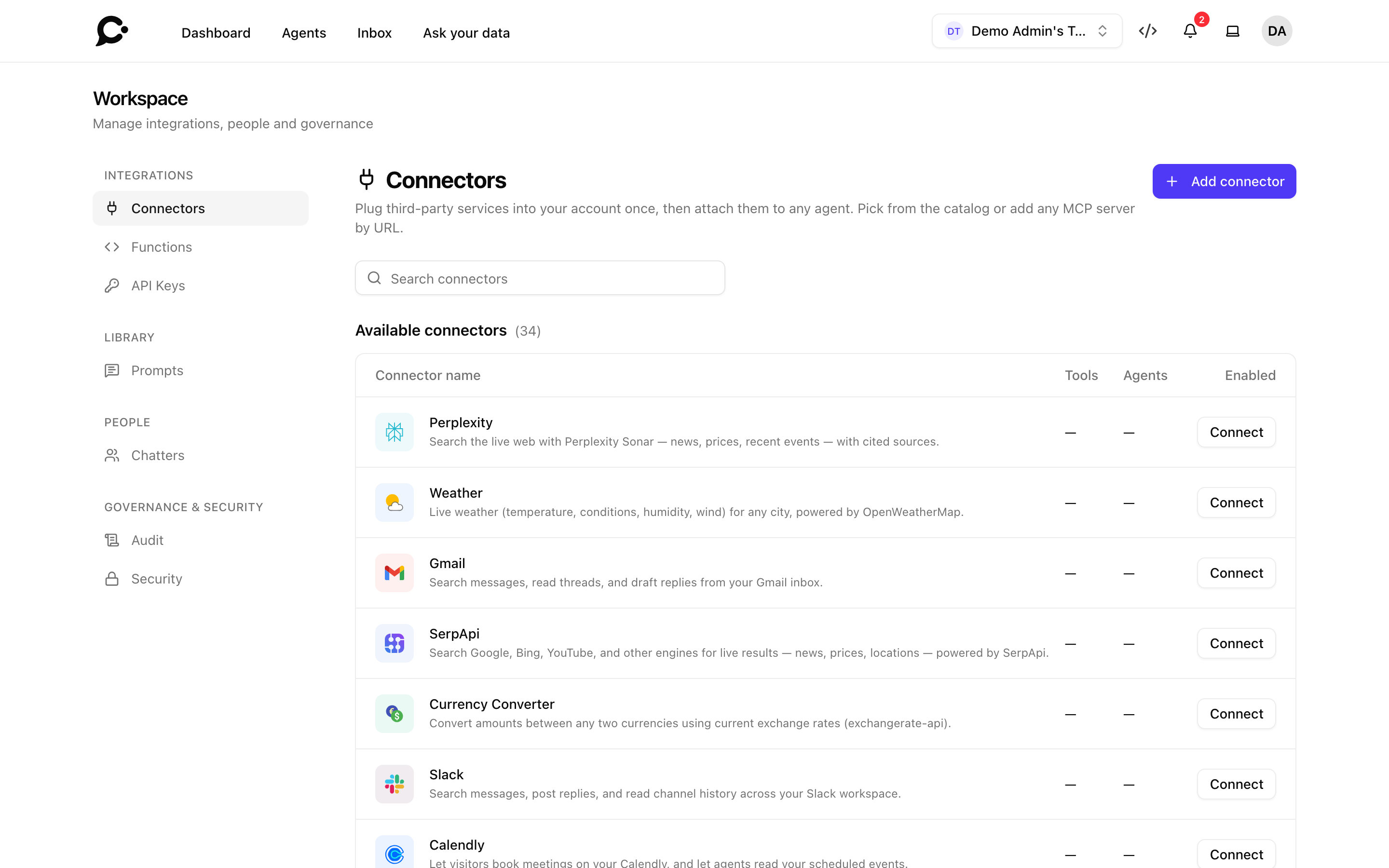Click the Calendly connector icon
Image resolution: width=1389 pixels, height=868 pixels.
395,853
